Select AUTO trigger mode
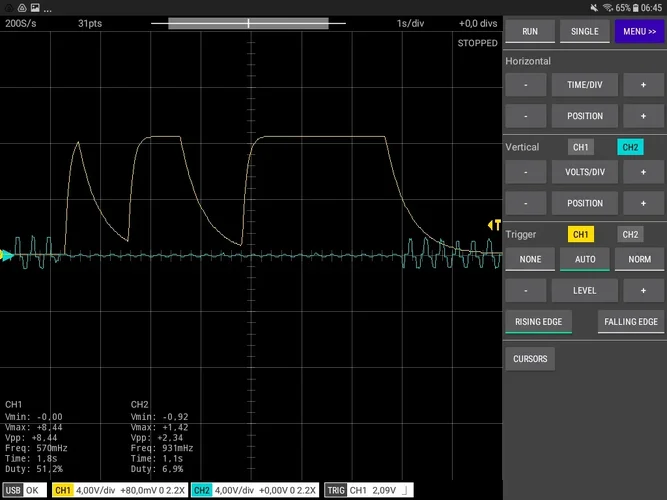The image size is (667, 500). [585, 260]
